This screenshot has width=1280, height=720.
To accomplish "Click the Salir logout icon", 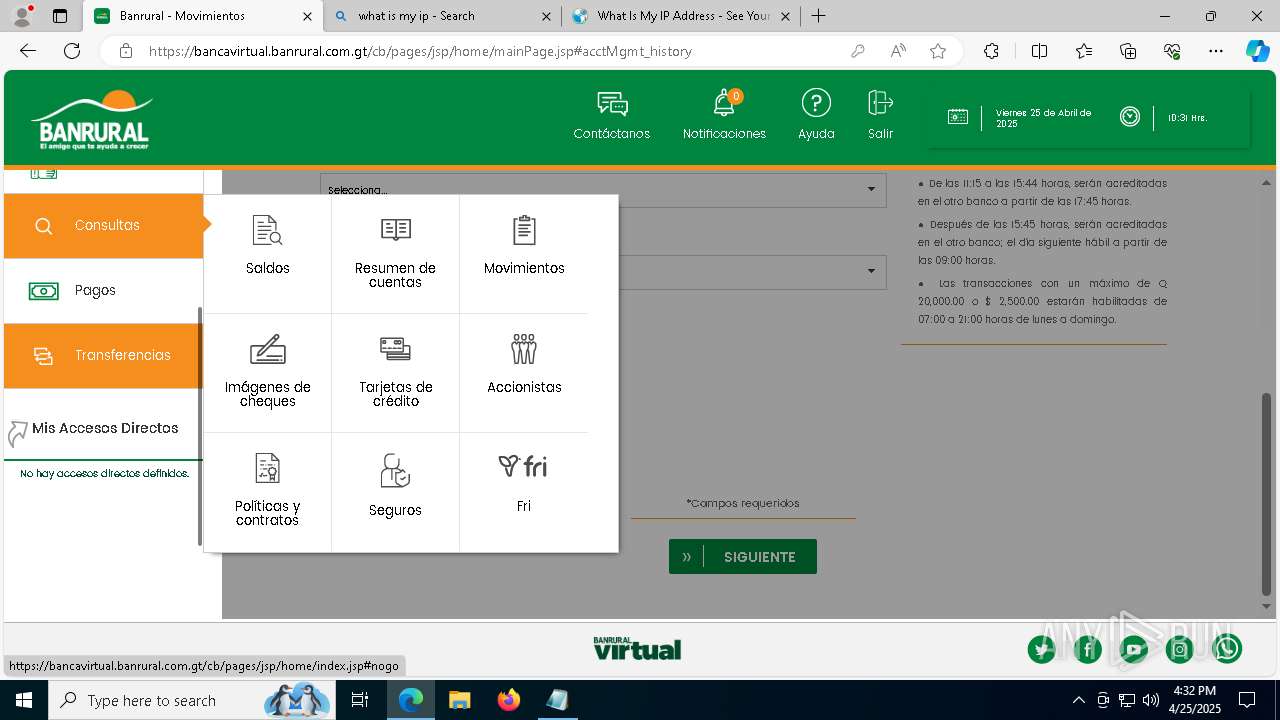I will pyautogui.click(x=880, y=103).
